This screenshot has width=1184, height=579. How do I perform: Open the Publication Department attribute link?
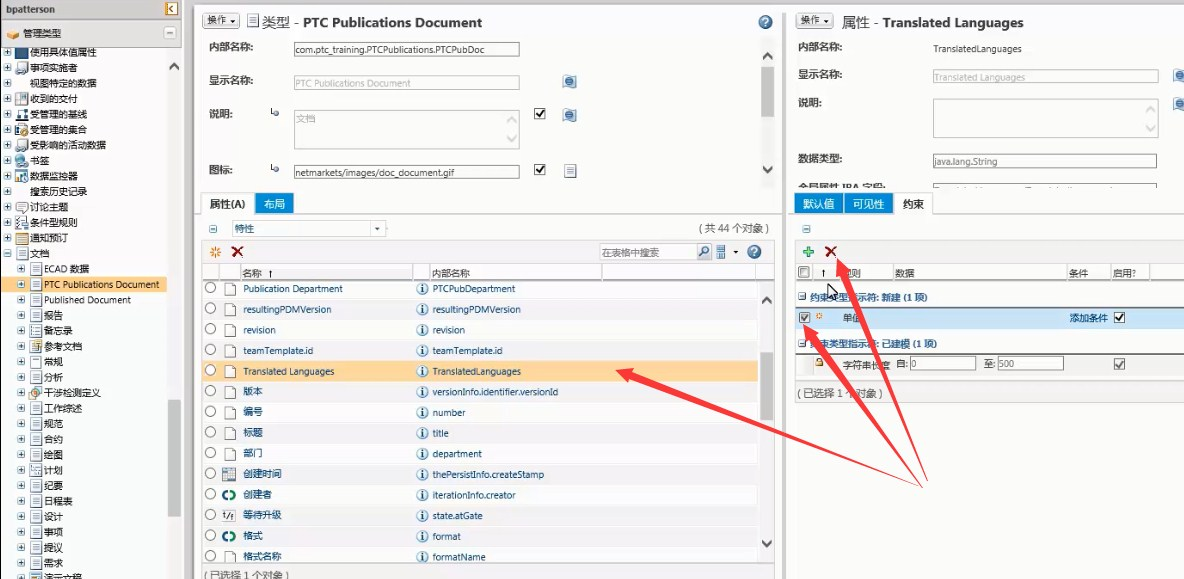point(292,289)
